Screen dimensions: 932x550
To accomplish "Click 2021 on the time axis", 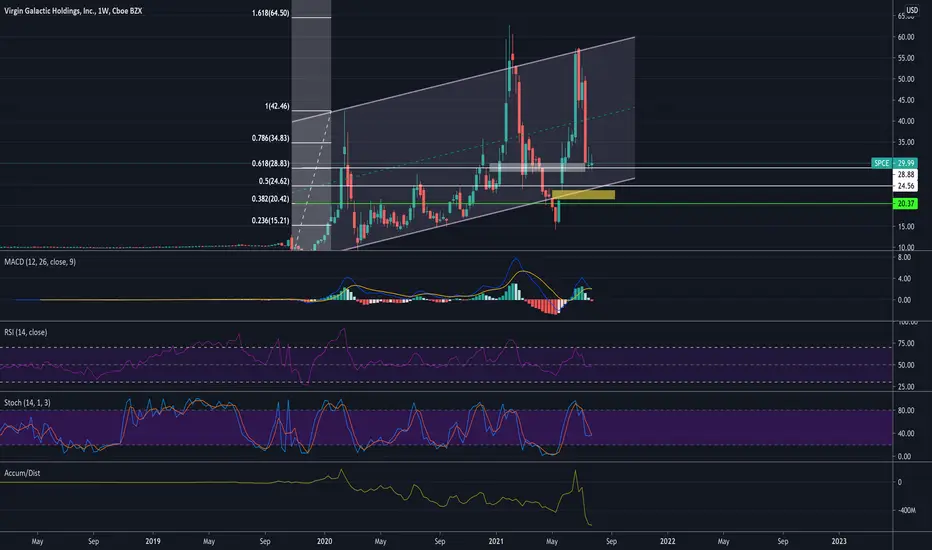I will [496, 541].
